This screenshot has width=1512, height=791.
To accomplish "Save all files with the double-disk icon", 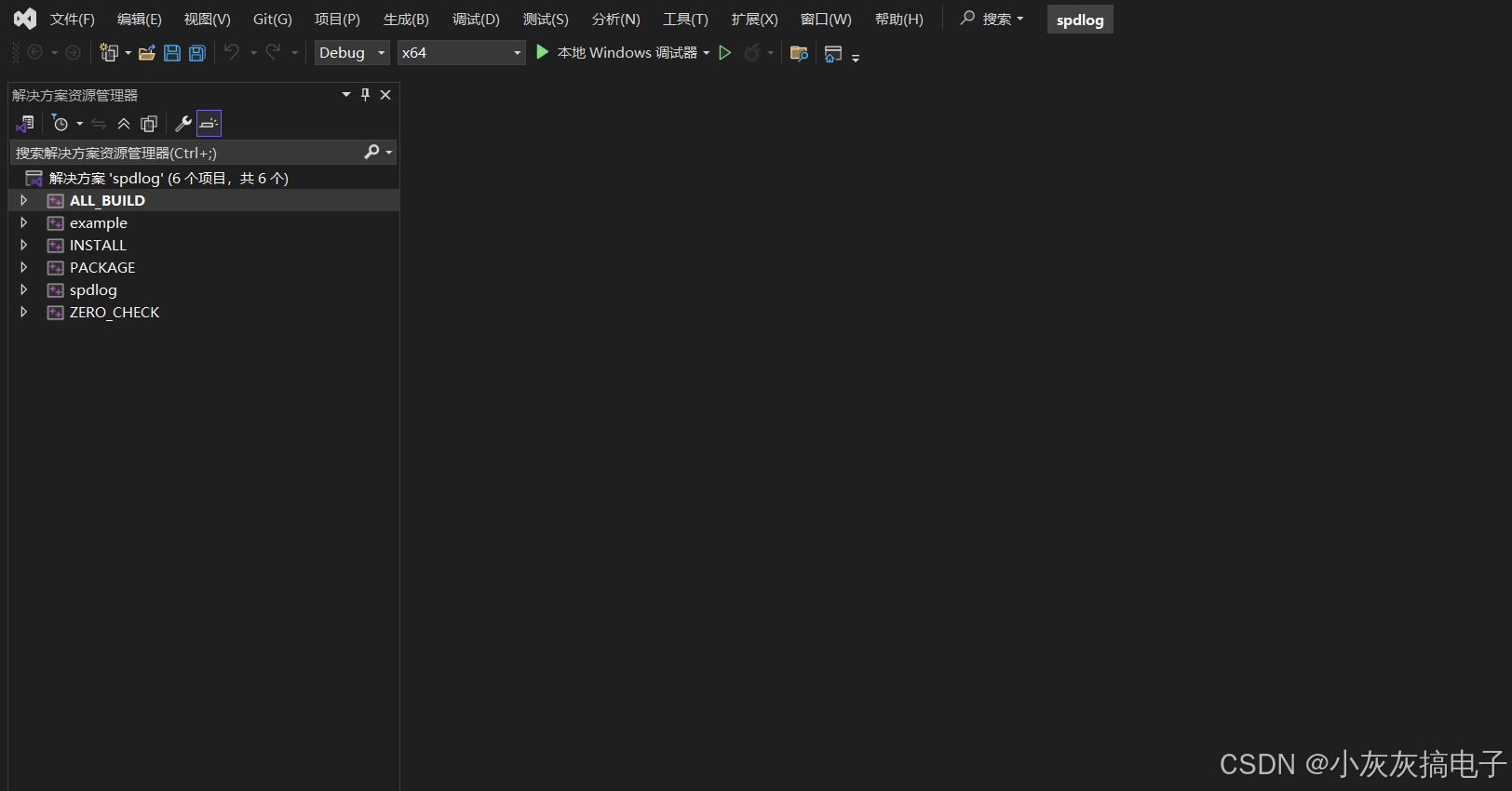I will [197, 53].
